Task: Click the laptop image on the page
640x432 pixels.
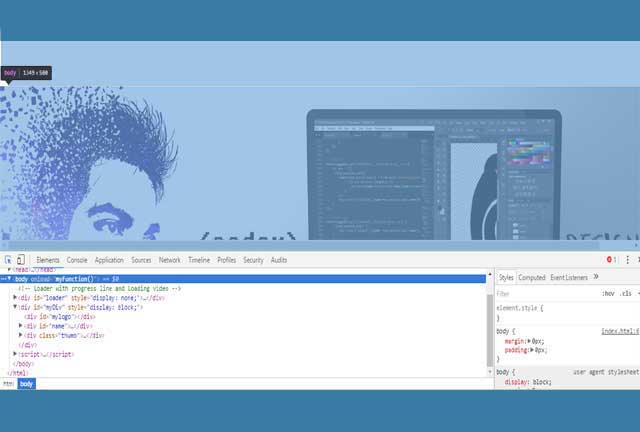Action: [434, 175]
